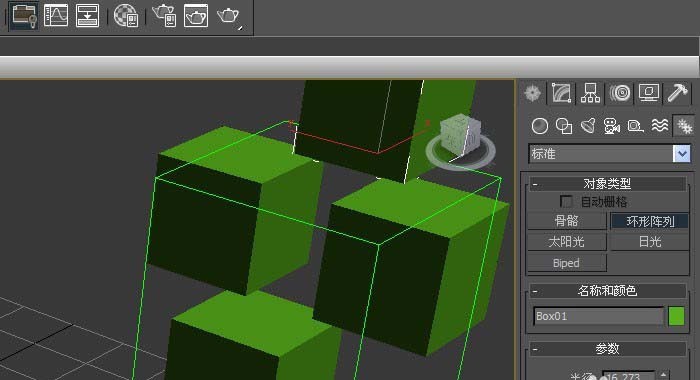Click the 太阳光 button

pos(567,242)
